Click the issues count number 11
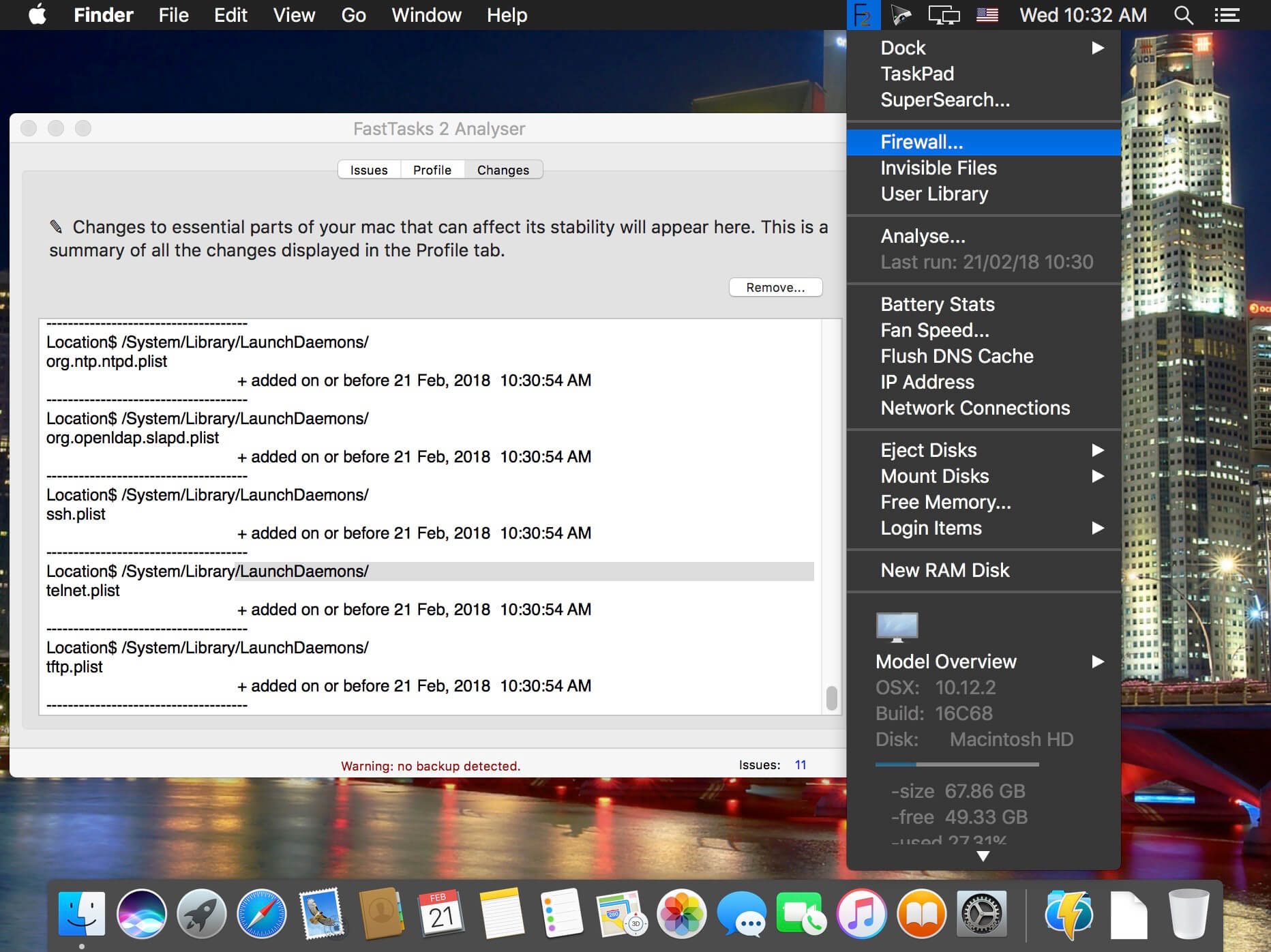 click(x=801, y=764)
